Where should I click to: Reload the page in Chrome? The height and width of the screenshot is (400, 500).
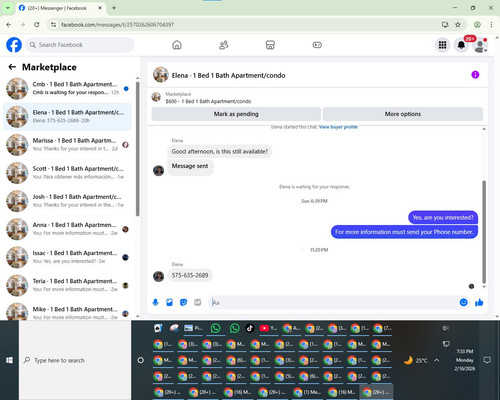[x=37, y=24]
